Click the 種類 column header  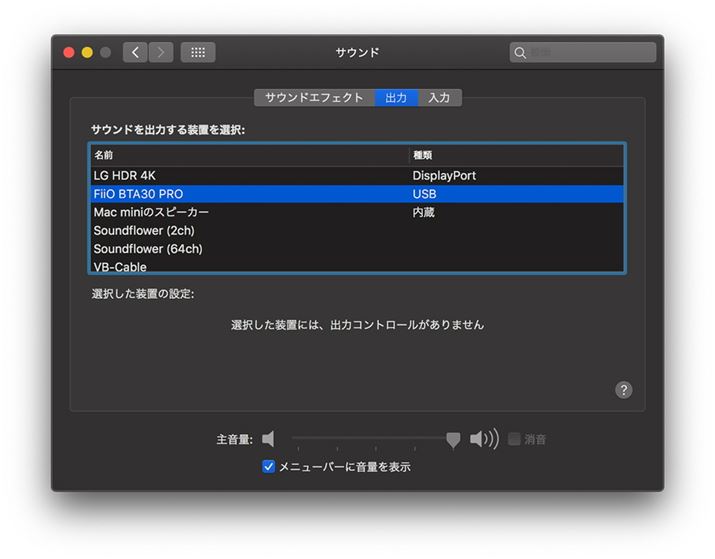click(x=516, y=155)
